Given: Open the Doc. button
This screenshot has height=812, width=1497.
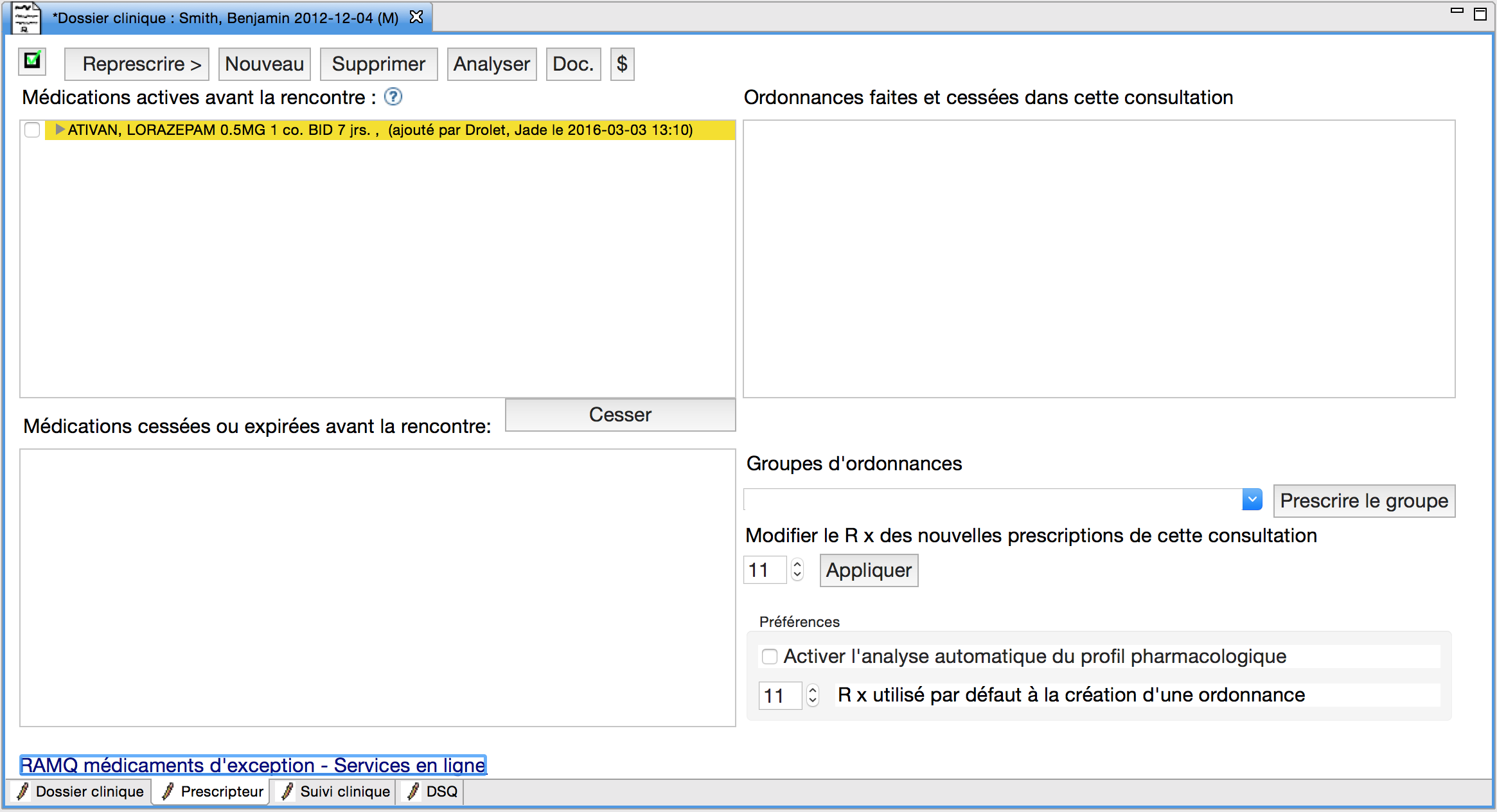Looking at the screenshot, I should [574, 64].
